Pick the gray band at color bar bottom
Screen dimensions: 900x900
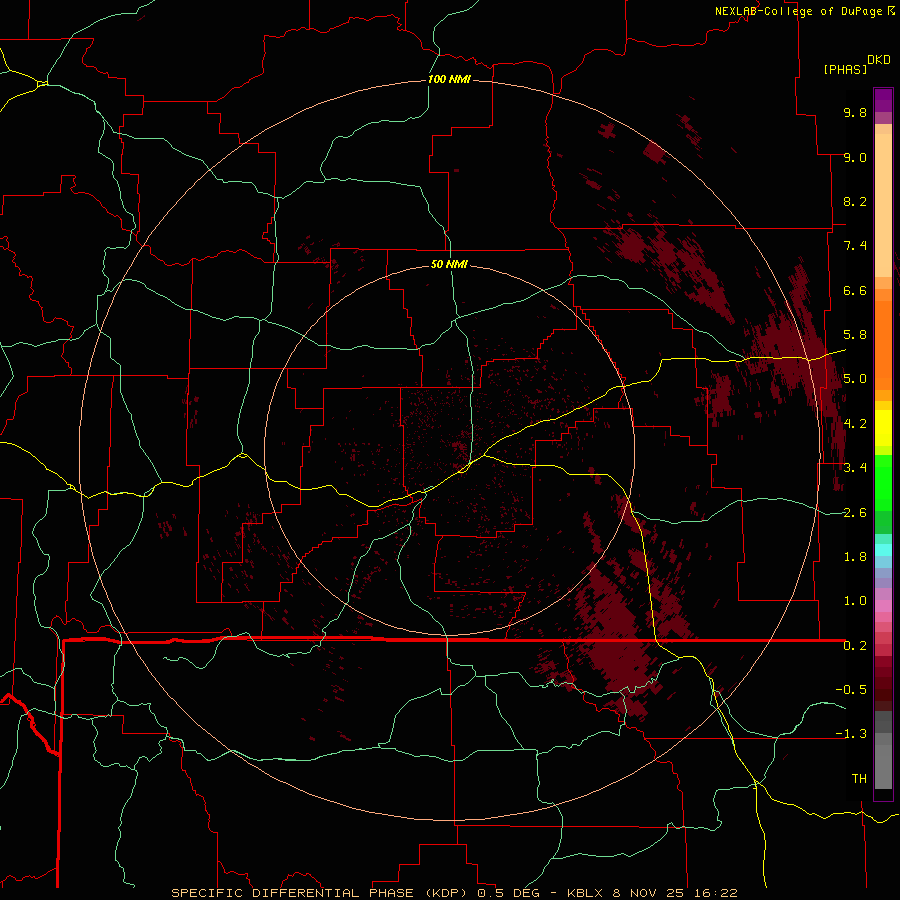tap(883, 763)
